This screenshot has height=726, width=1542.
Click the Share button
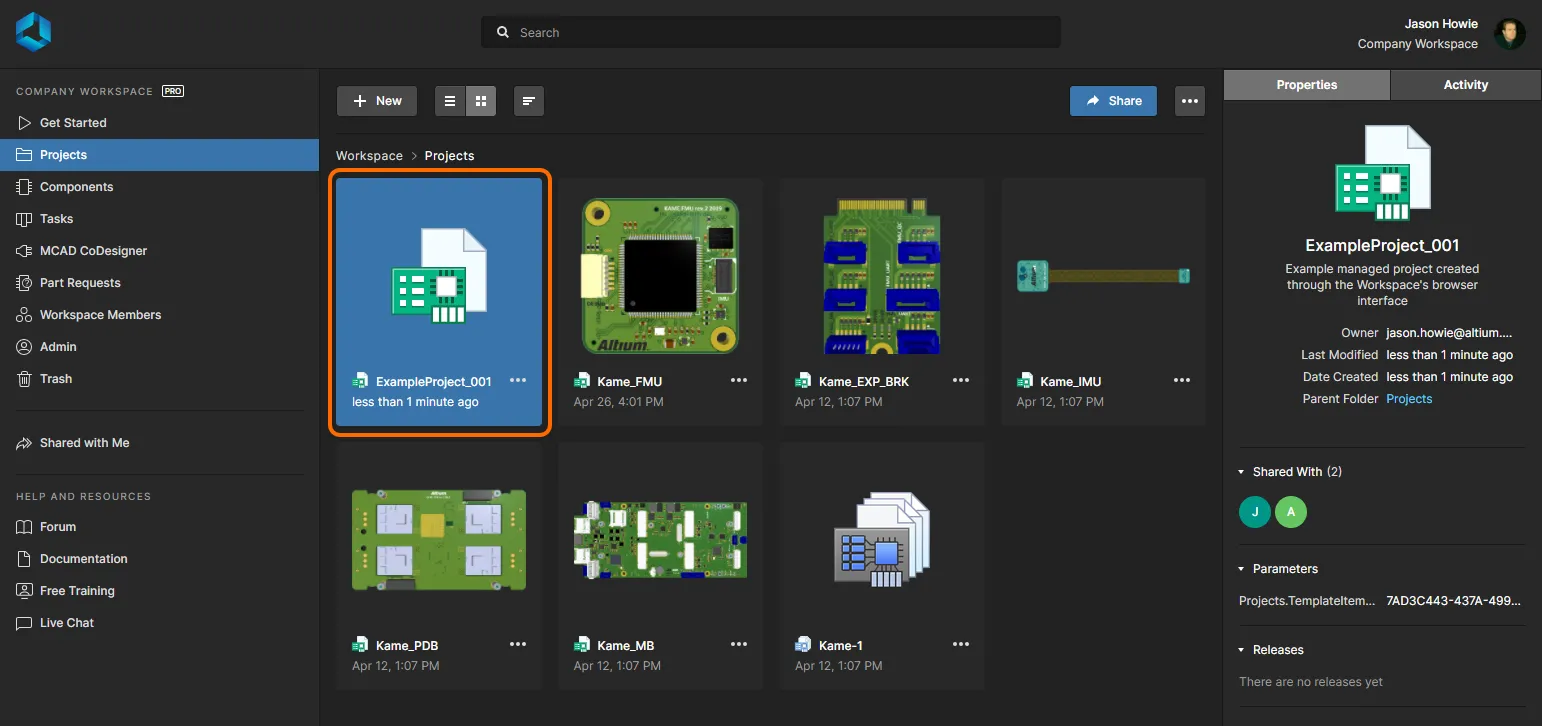click(x=1113, y=101)
